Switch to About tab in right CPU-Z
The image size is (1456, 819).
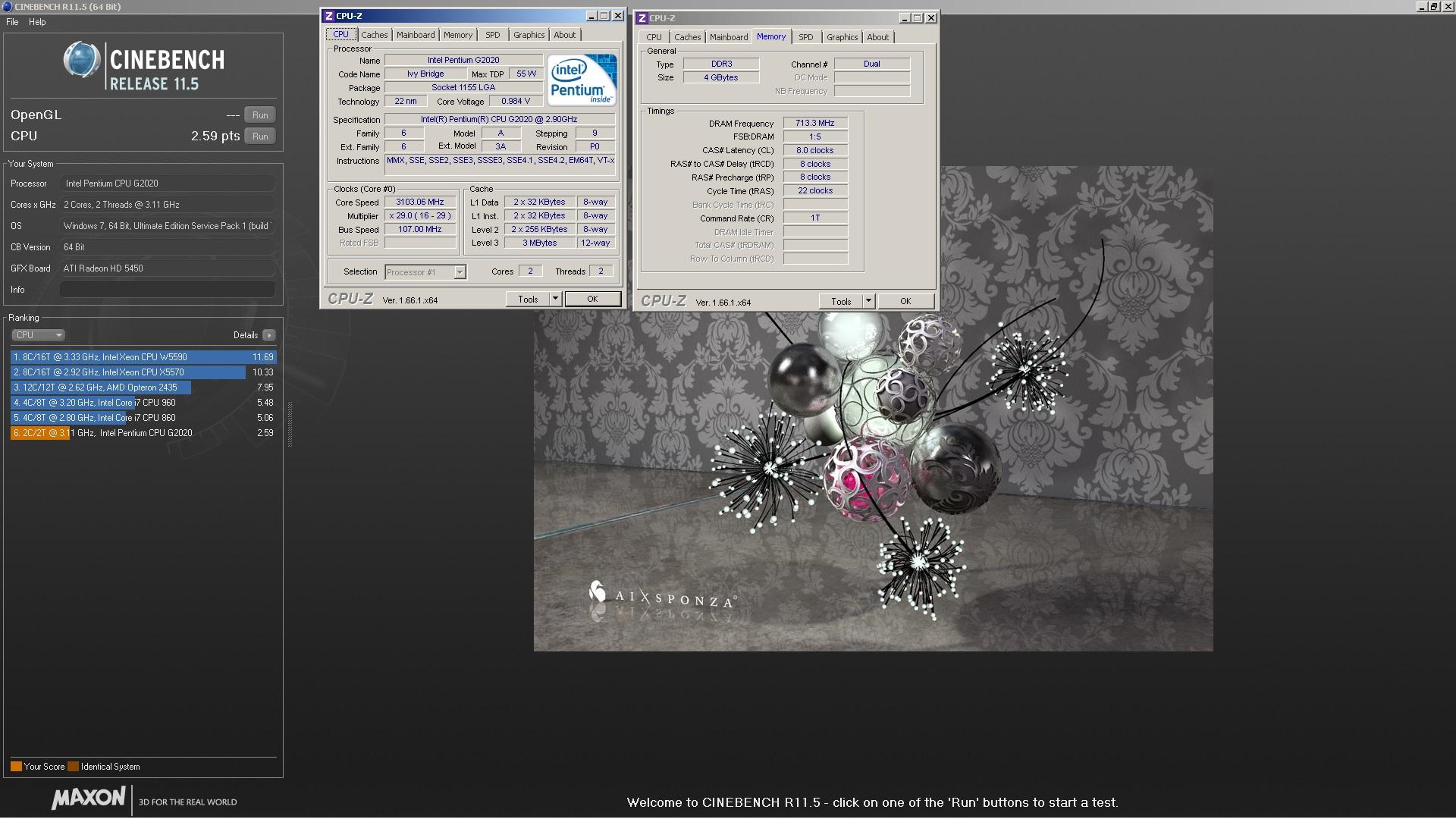click(x=878, y=37)
